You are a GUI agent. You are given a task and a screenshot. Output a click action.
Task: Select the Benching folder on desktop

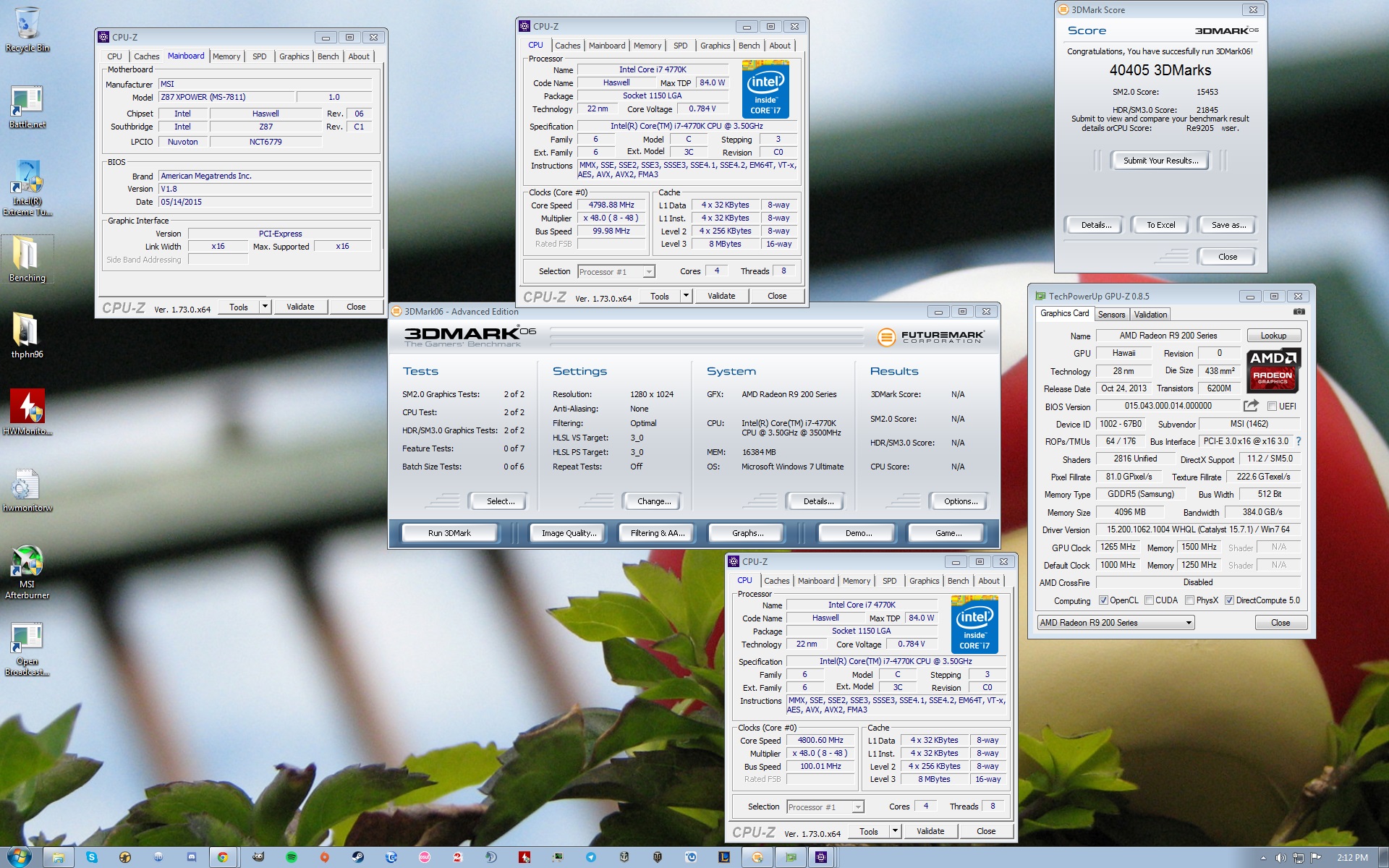27,259
